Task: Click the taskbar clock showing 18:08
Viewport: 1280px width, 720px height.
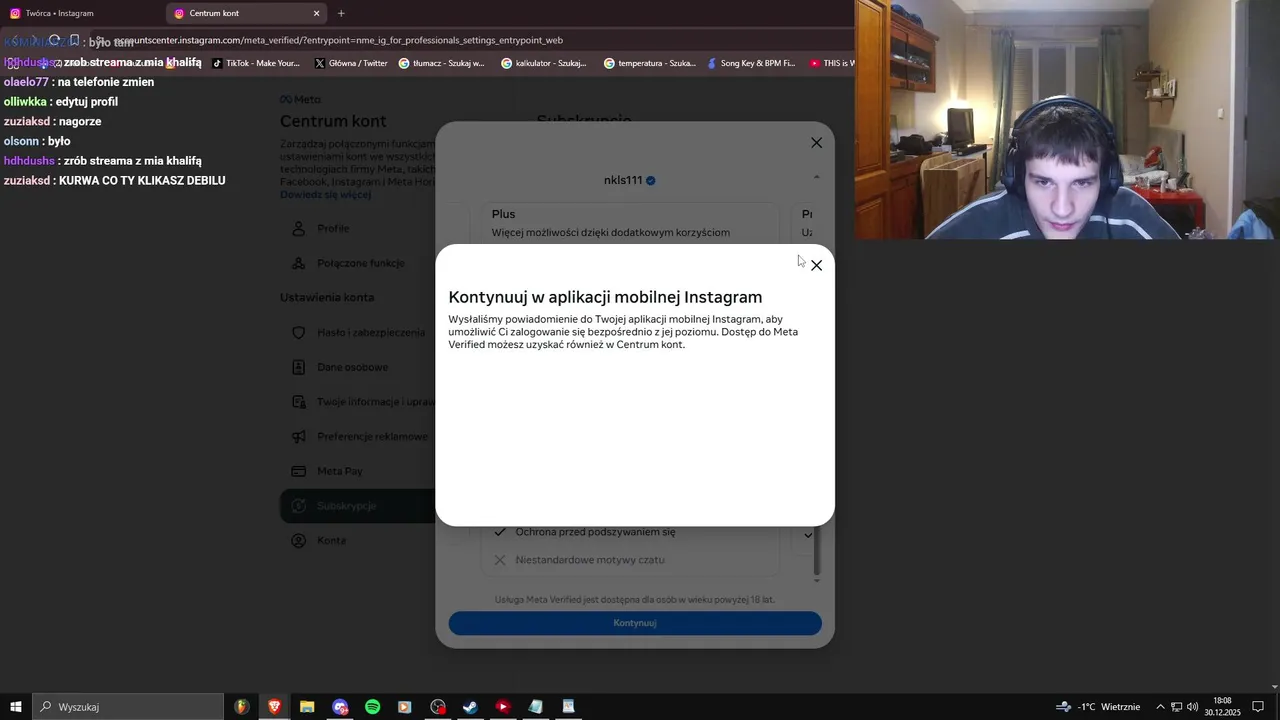Action: (1222, 707)
